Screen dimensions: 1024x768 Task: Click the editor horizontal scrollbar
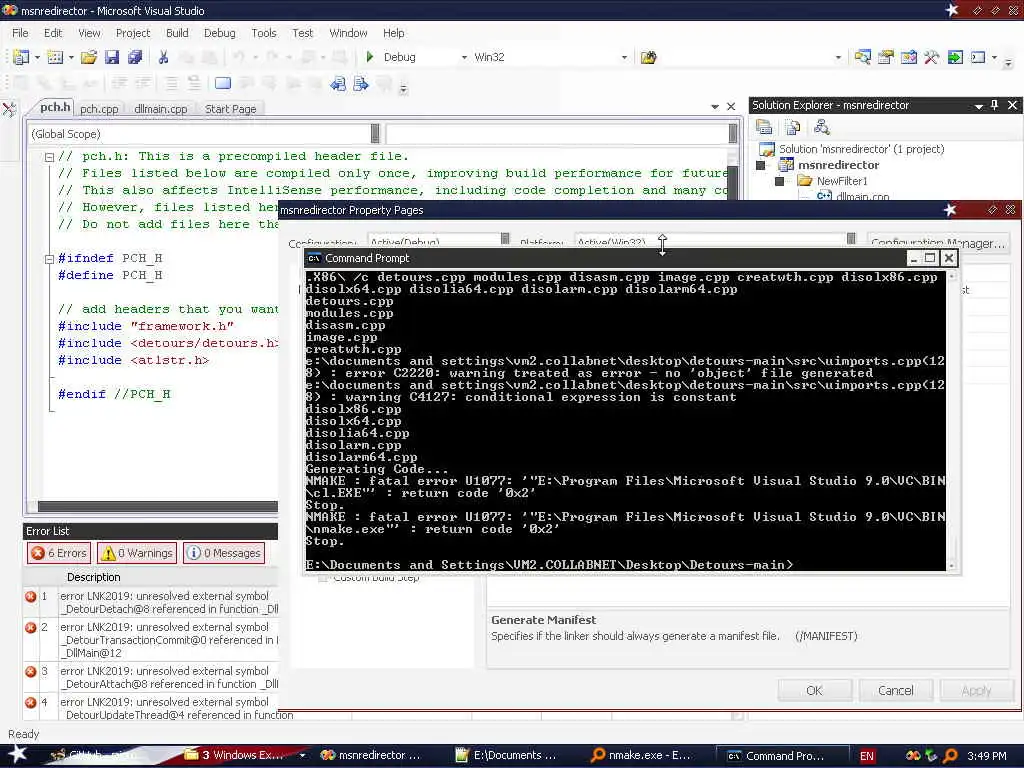(157, 506)
